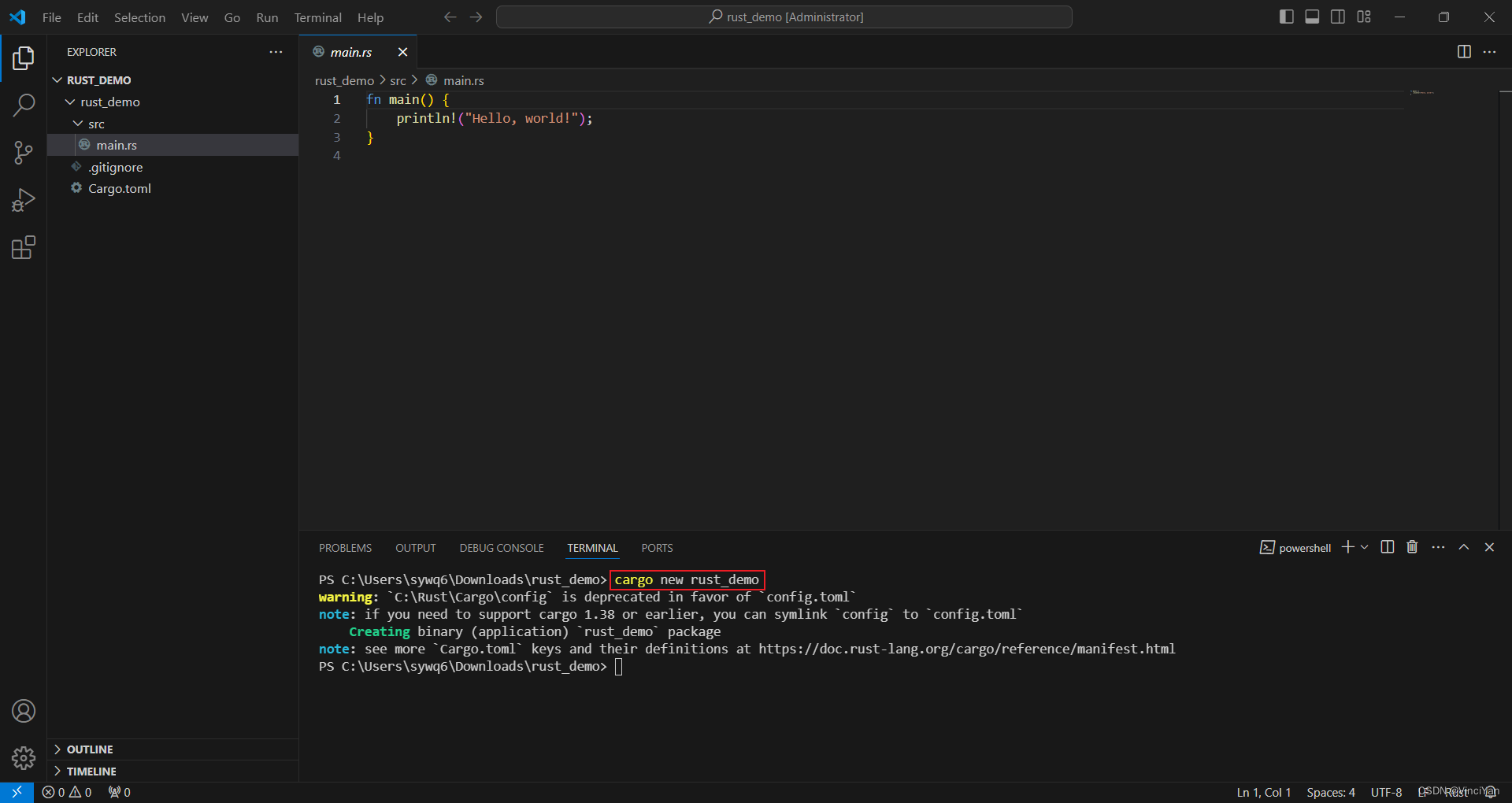
Task: Open the Terminal menu
Action: (317, 17)
